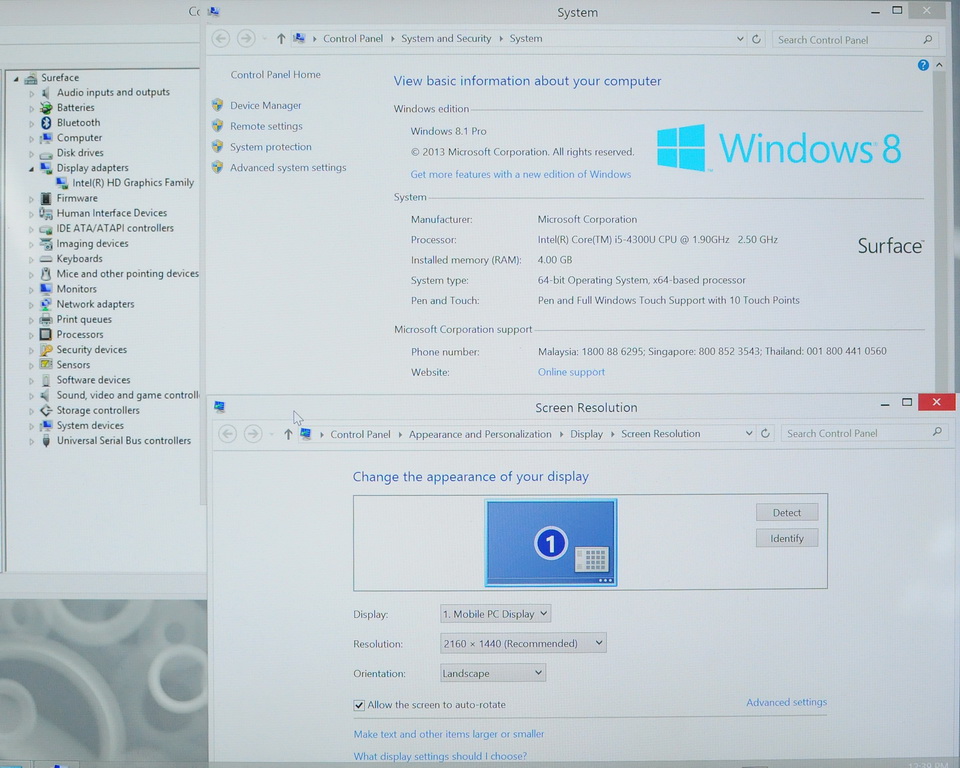Open Advanced system settings link
This screenshot has width=960, height=768.
288,168
